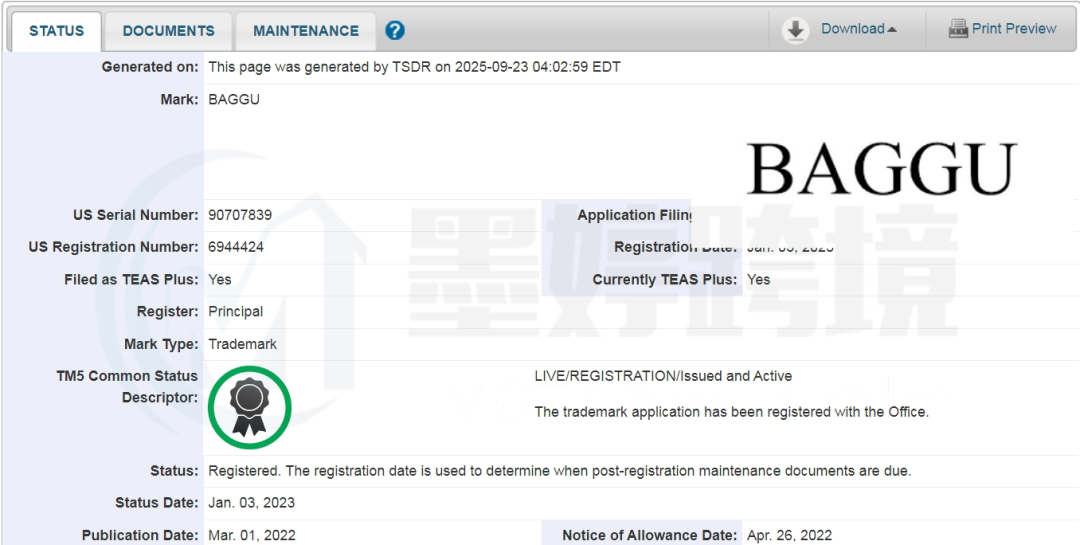Open Print Preview

pyautogui.click(x=1014, y=29)
